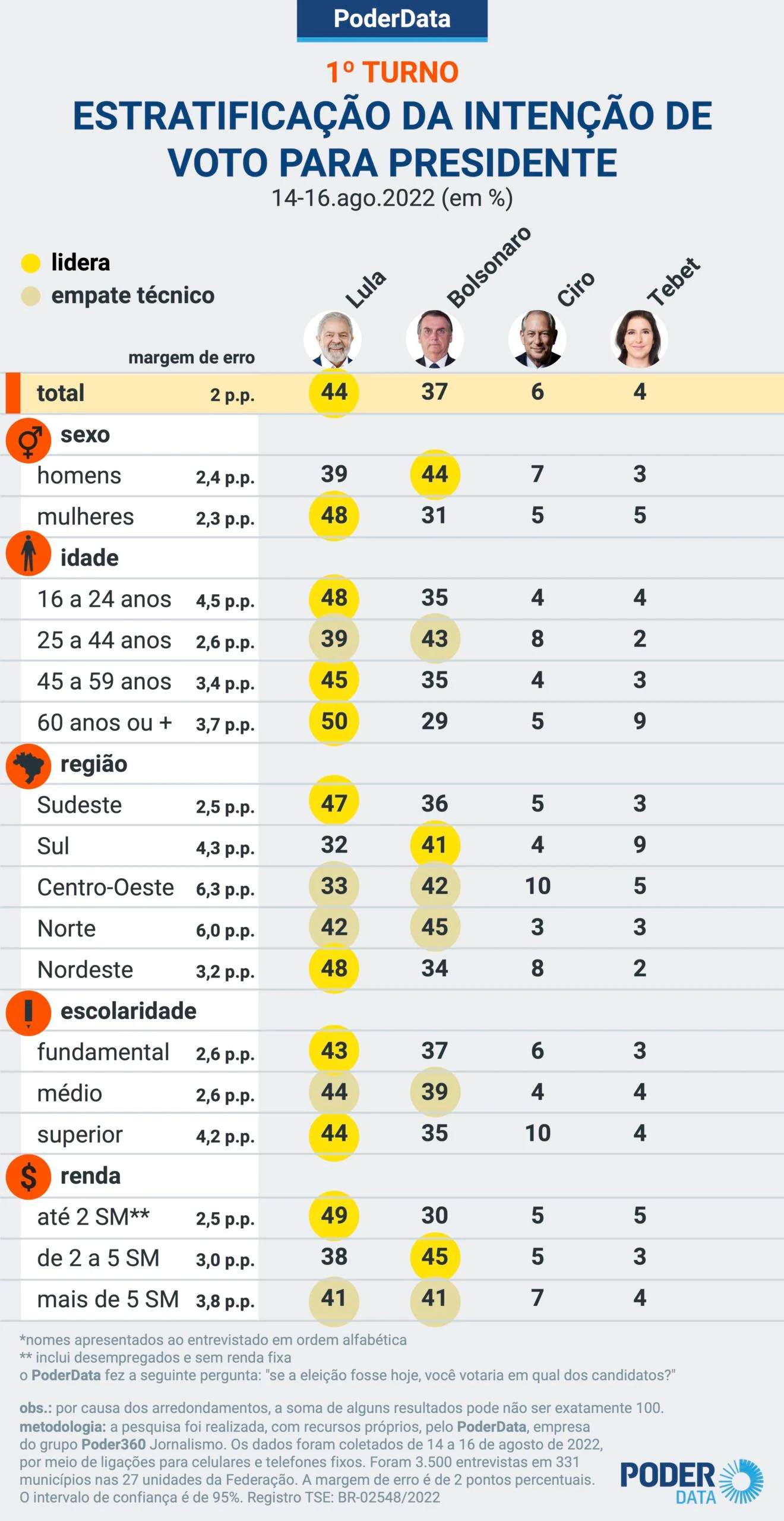Click the total row label

coord(61,393)
